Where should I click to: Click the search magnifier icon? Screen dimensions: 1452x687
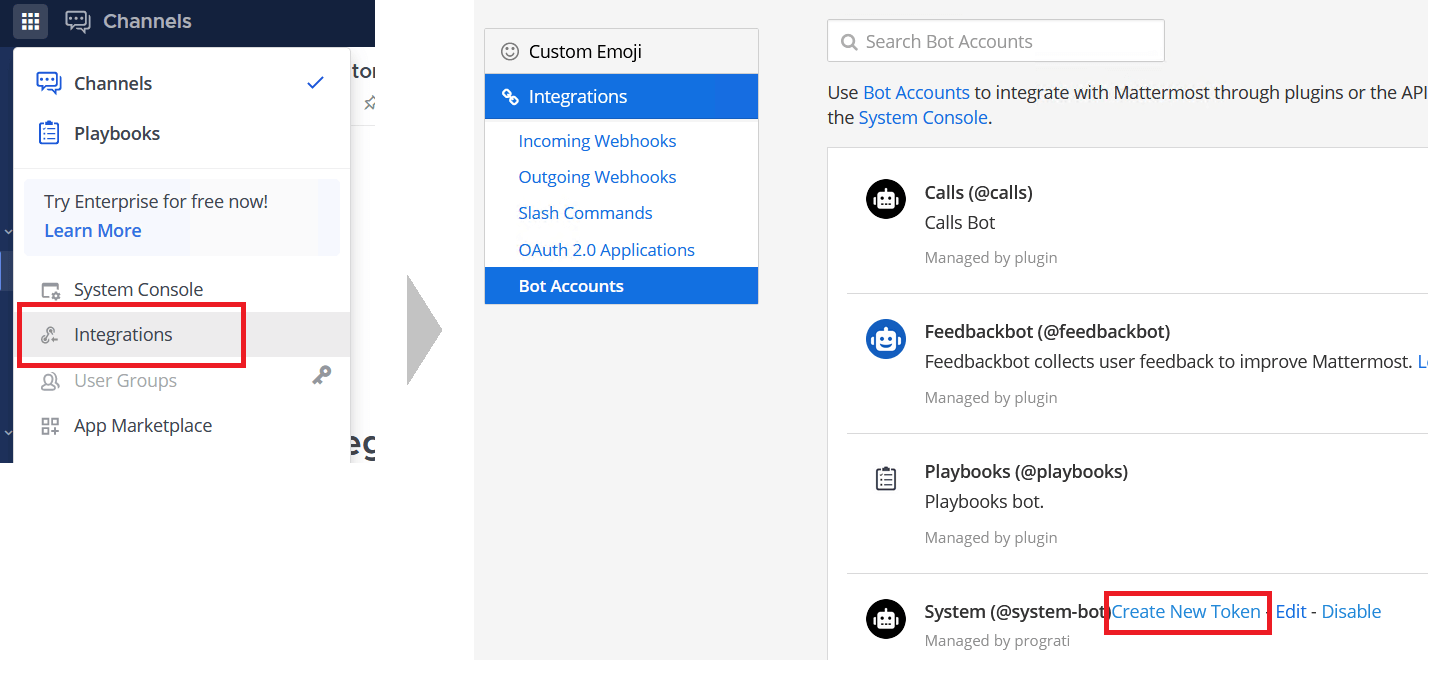(849, 42)
